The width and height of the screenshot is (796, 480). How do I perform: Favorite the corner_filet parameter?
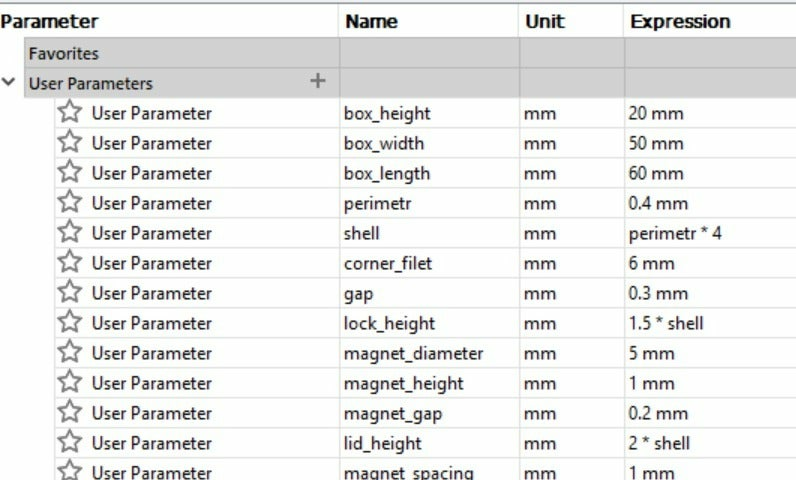click(69, 263)
